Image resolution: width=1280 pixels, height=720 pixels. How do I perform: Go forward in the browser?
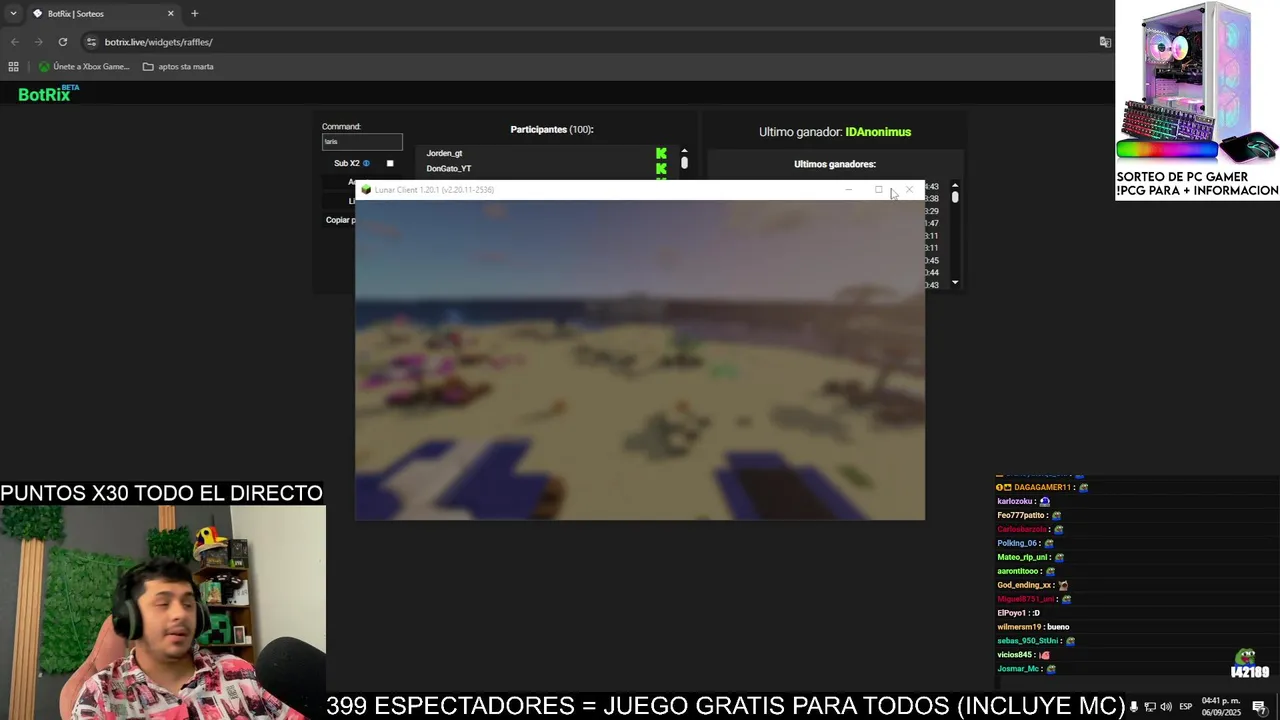[x=38, y=42]
